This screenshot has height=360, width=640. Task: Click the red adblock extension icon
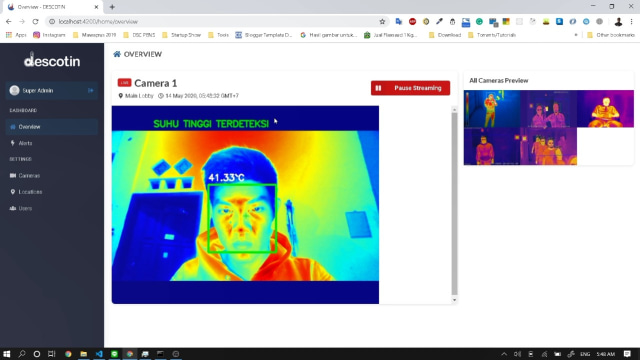(412, 22)
